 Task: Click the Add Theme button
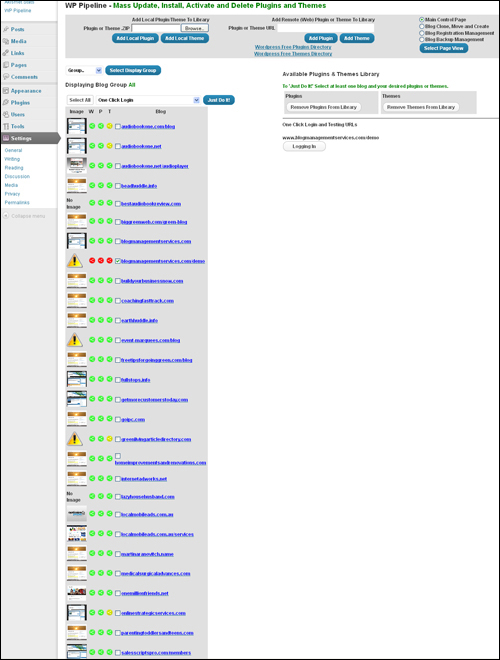357,38
